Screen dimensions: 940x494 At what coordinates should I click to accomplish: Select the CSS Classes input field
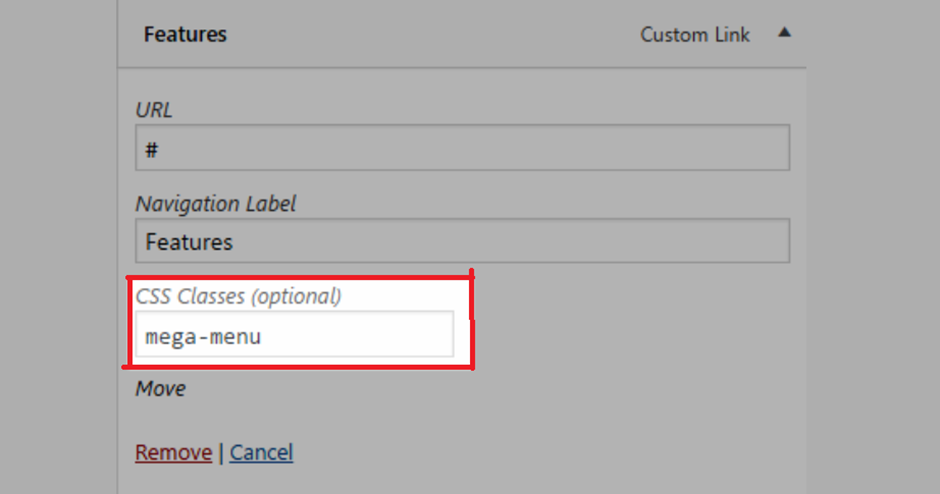point(293,335)
